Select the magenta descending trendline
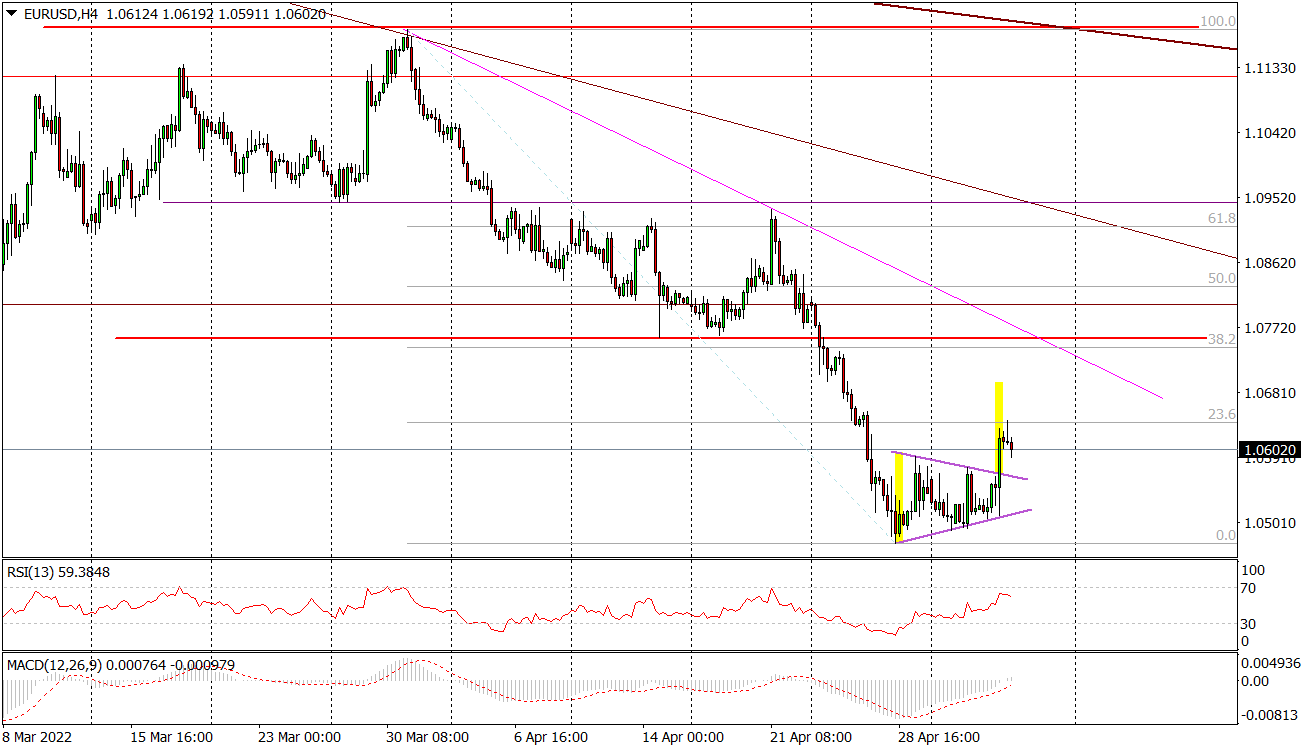This screenshot has width=1309, height=751. [x=785, y=215]
